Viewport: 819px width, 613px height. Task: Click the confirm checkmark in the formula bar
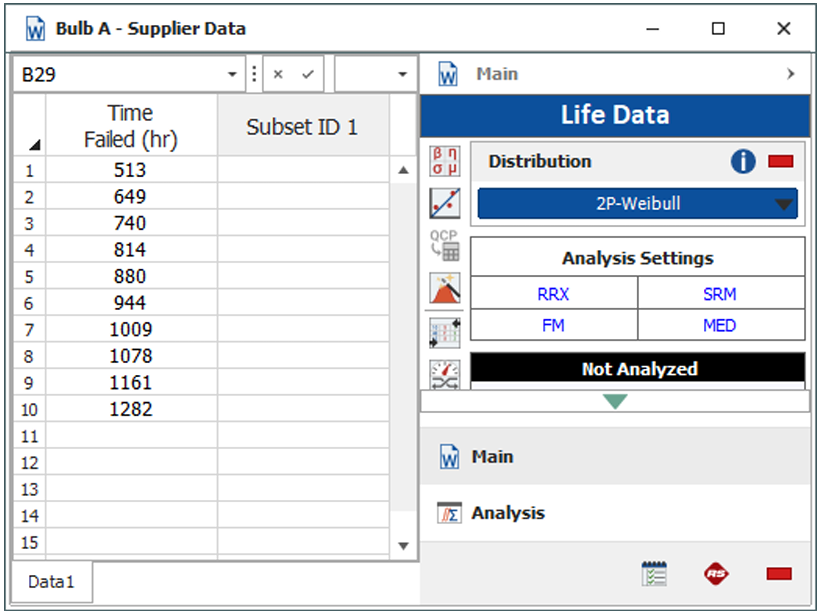click(308, 75)
